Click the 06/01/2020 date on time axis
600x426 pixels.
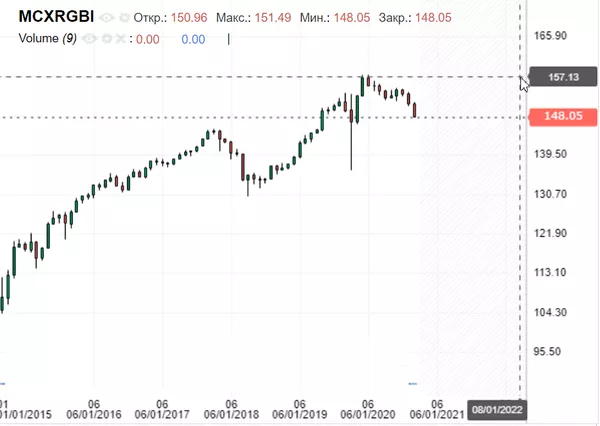point(368,414)
